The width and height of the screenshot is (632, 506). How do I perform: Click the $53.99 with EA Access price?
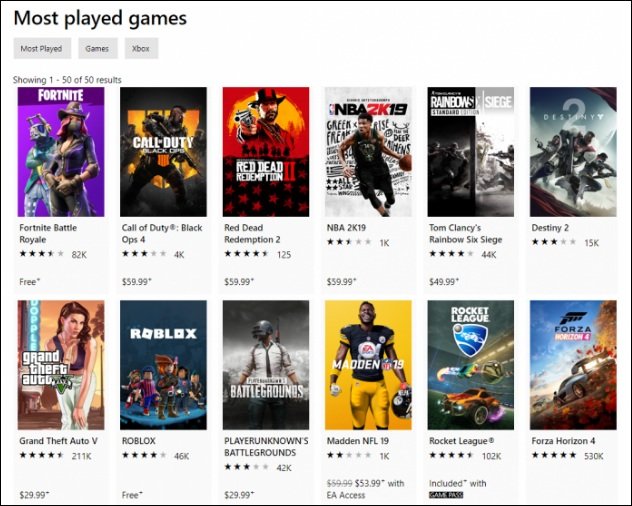[365, 489]
